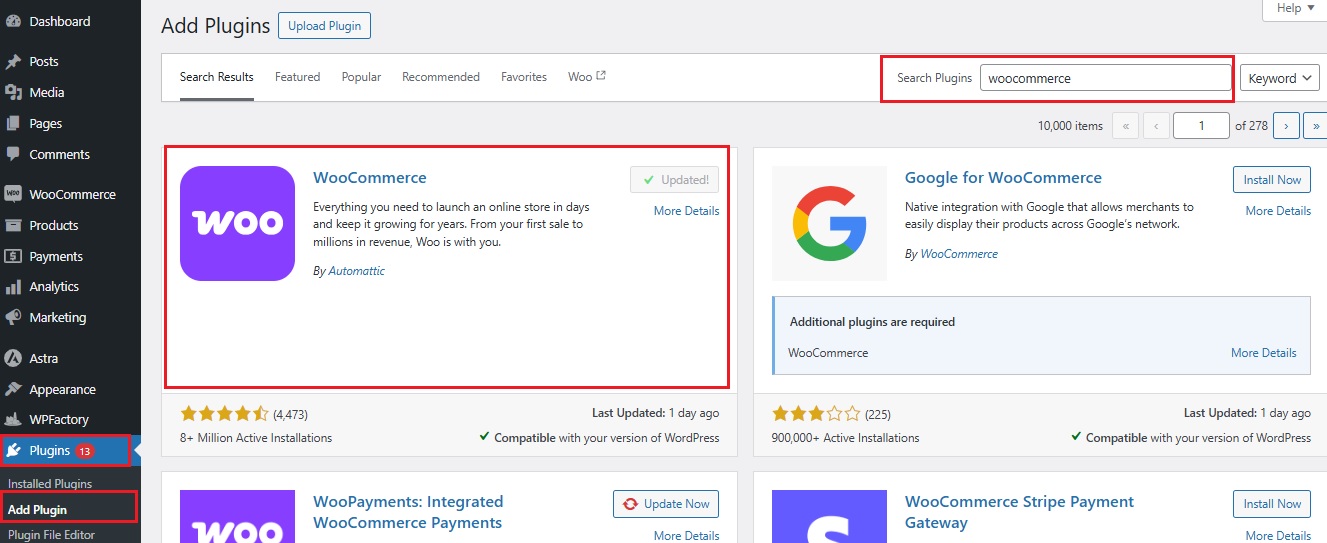This screenshot has height=543, width=1327.
Task: Open Google for WooCommerce title link
Action: 1003,178
